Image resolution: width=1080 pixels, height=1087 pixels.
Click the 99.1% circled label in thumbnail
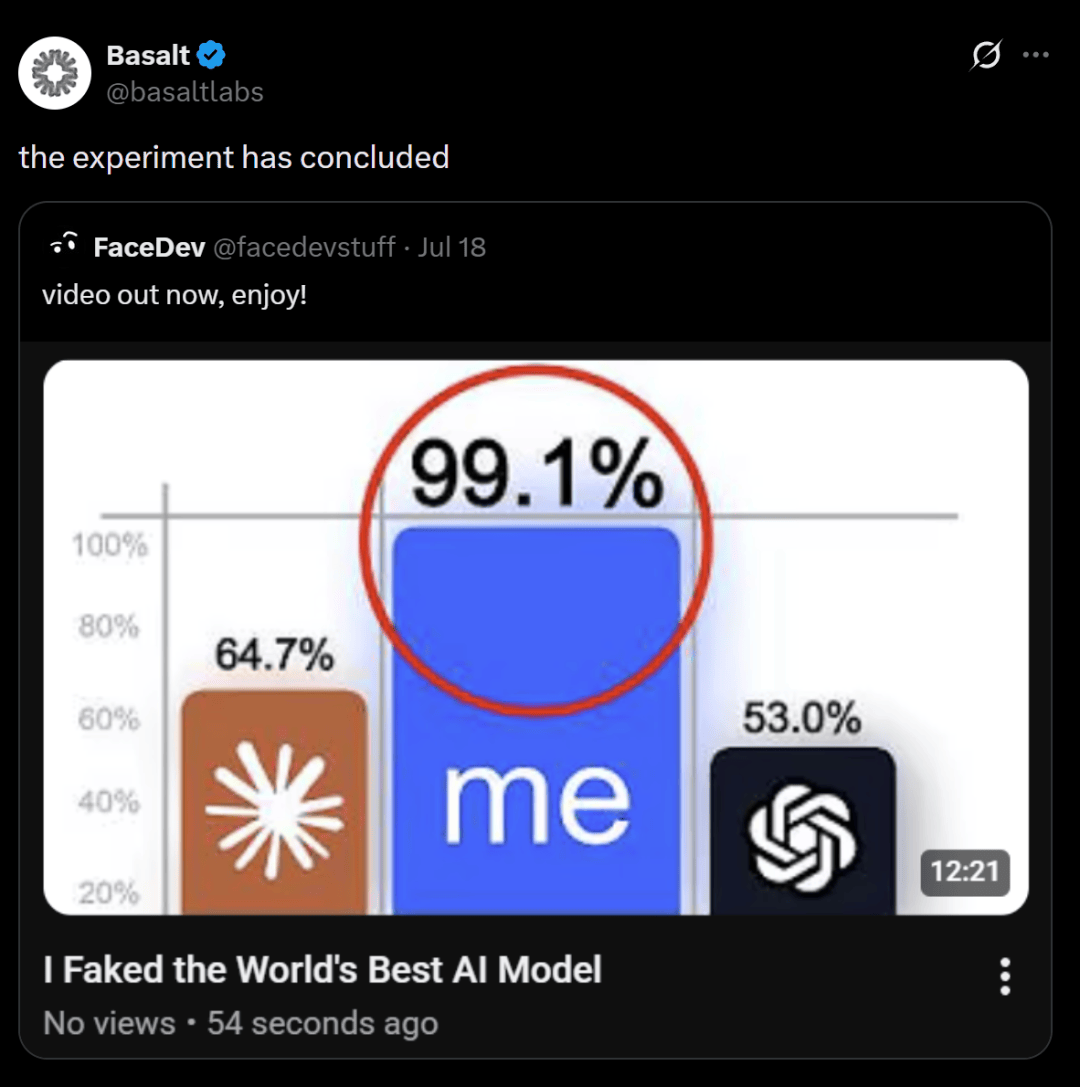(537, 473)
